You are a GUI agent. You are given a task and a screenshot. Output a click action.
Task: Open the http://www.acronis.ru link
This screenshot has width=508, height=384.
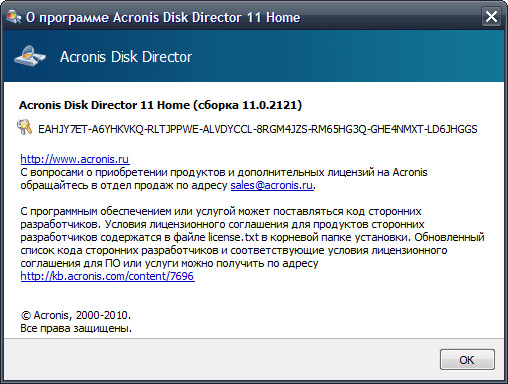(75, 159)
